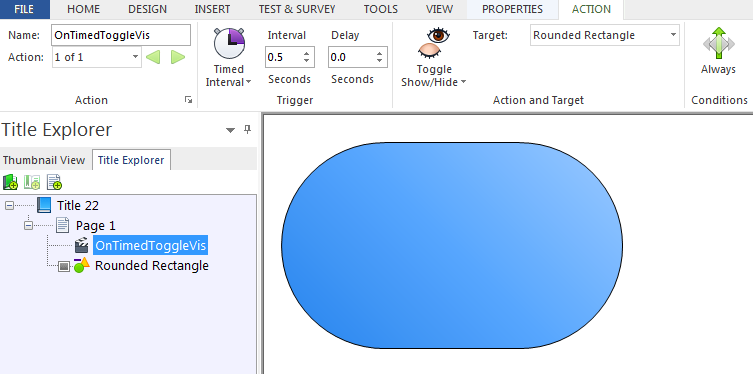The image size is (753, 374).
Task: Click the Title 22 book icon
Action: [44, 205]
